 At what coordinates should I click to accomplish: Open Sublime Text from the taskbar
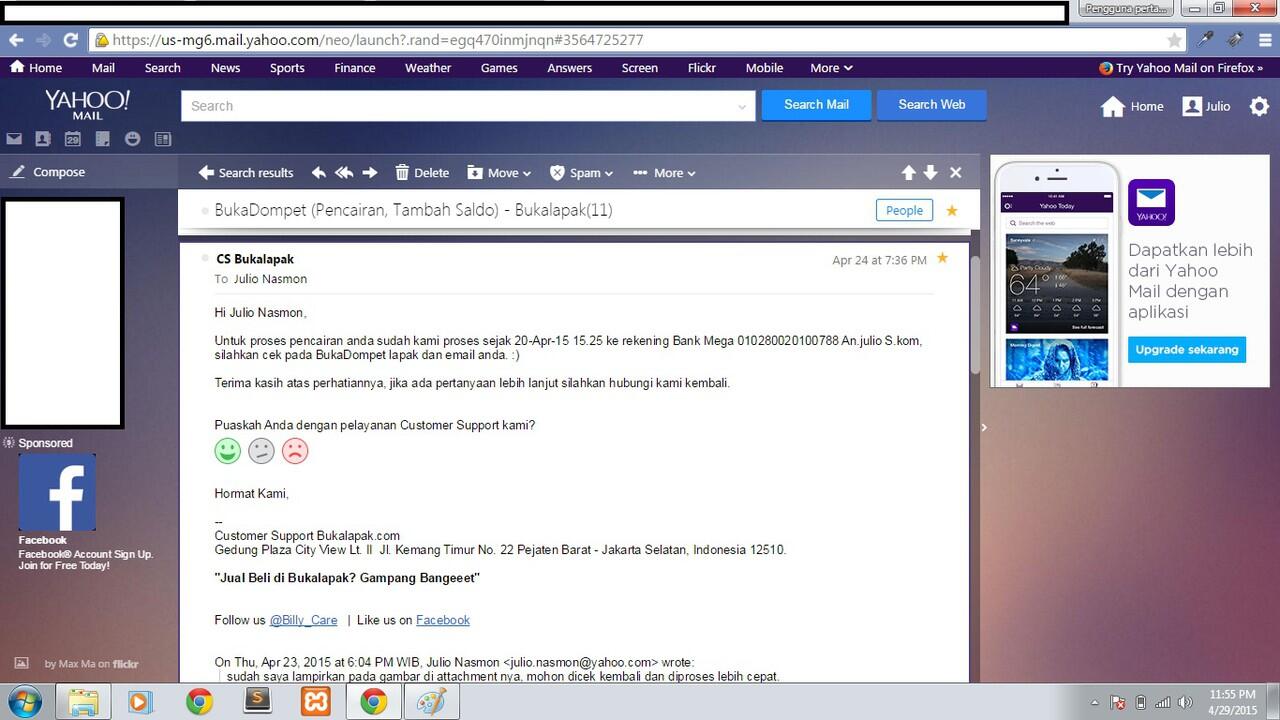point(258,702)
